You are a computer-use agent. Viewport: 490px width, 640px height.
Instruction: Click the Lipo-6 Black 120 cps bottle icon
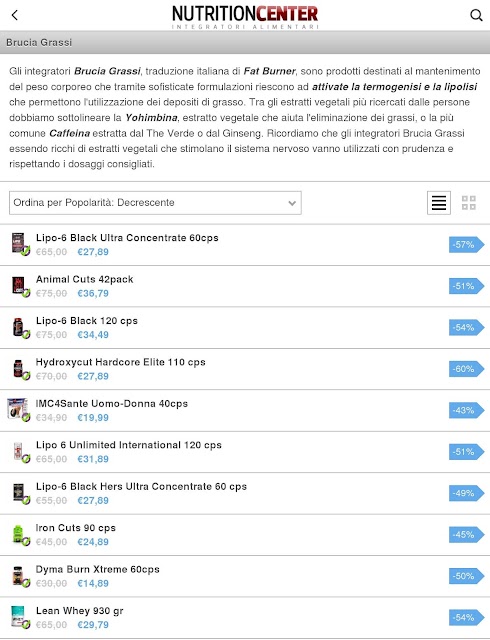tap(20, 328)
